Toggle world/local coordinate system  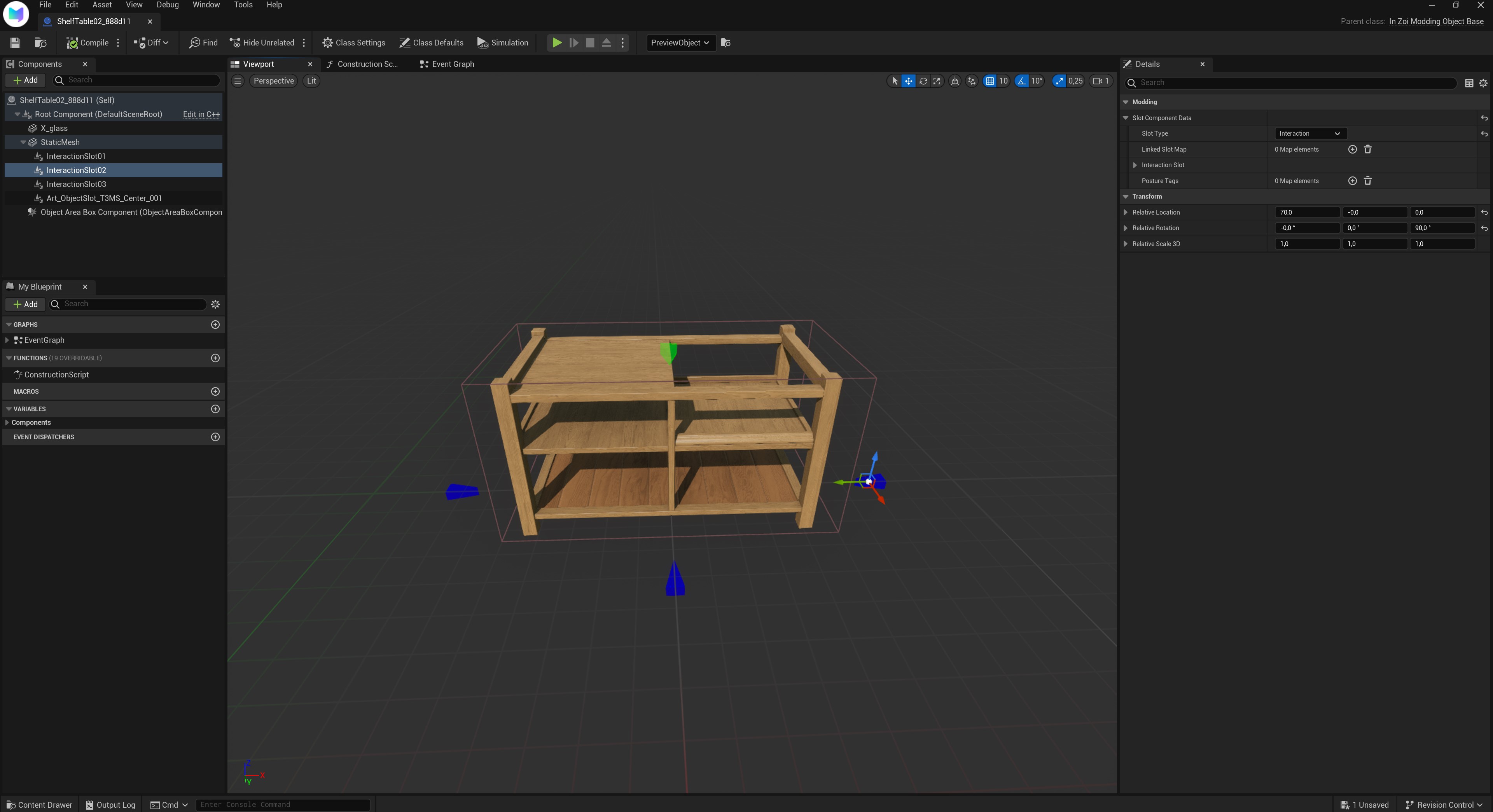pyautogui.click(x=955, y=80)
